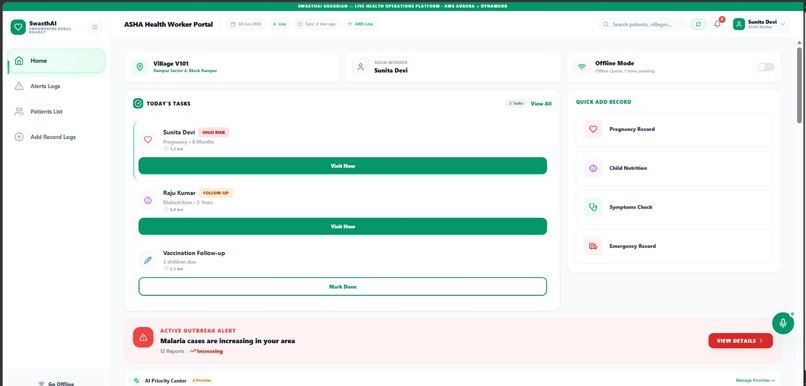
Task: Click the Emergency Record ambulance icon
Action: (593, 246)
